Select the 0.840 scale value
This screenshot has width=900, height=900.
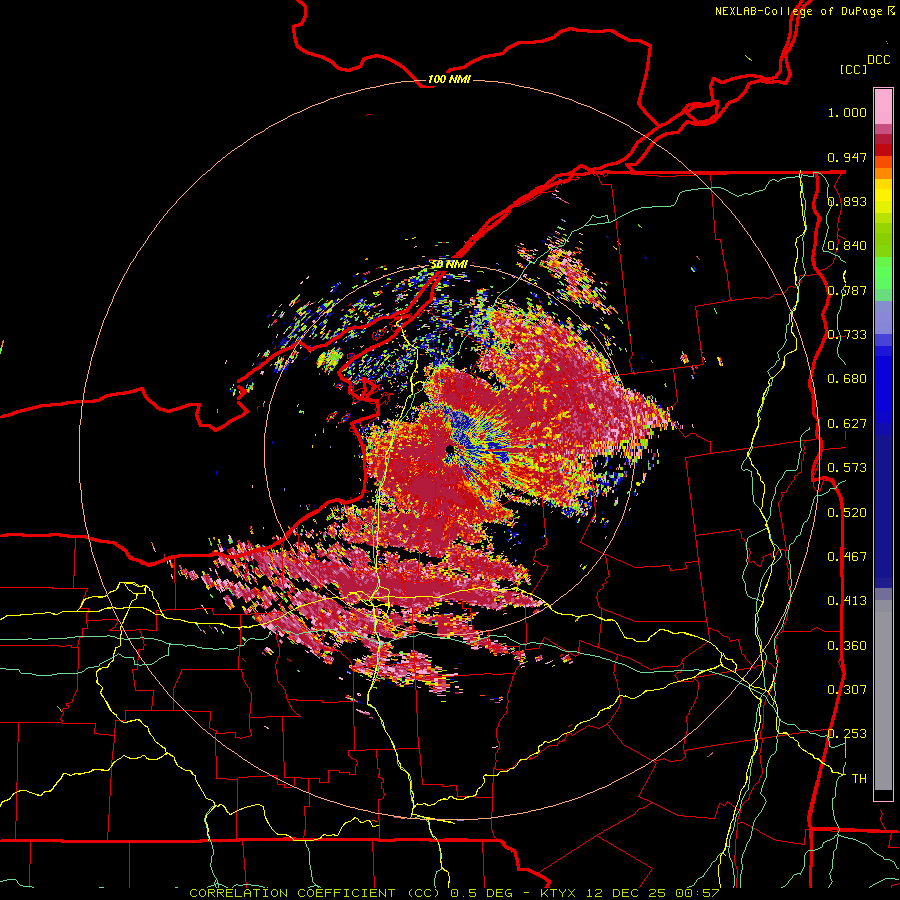(x=847, y=246)
